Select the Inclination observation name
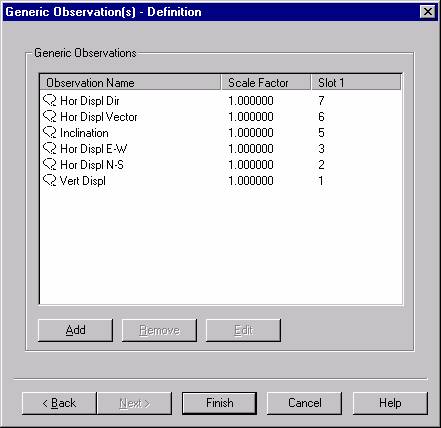The image size is (441, 428). (x=84, y=133)
